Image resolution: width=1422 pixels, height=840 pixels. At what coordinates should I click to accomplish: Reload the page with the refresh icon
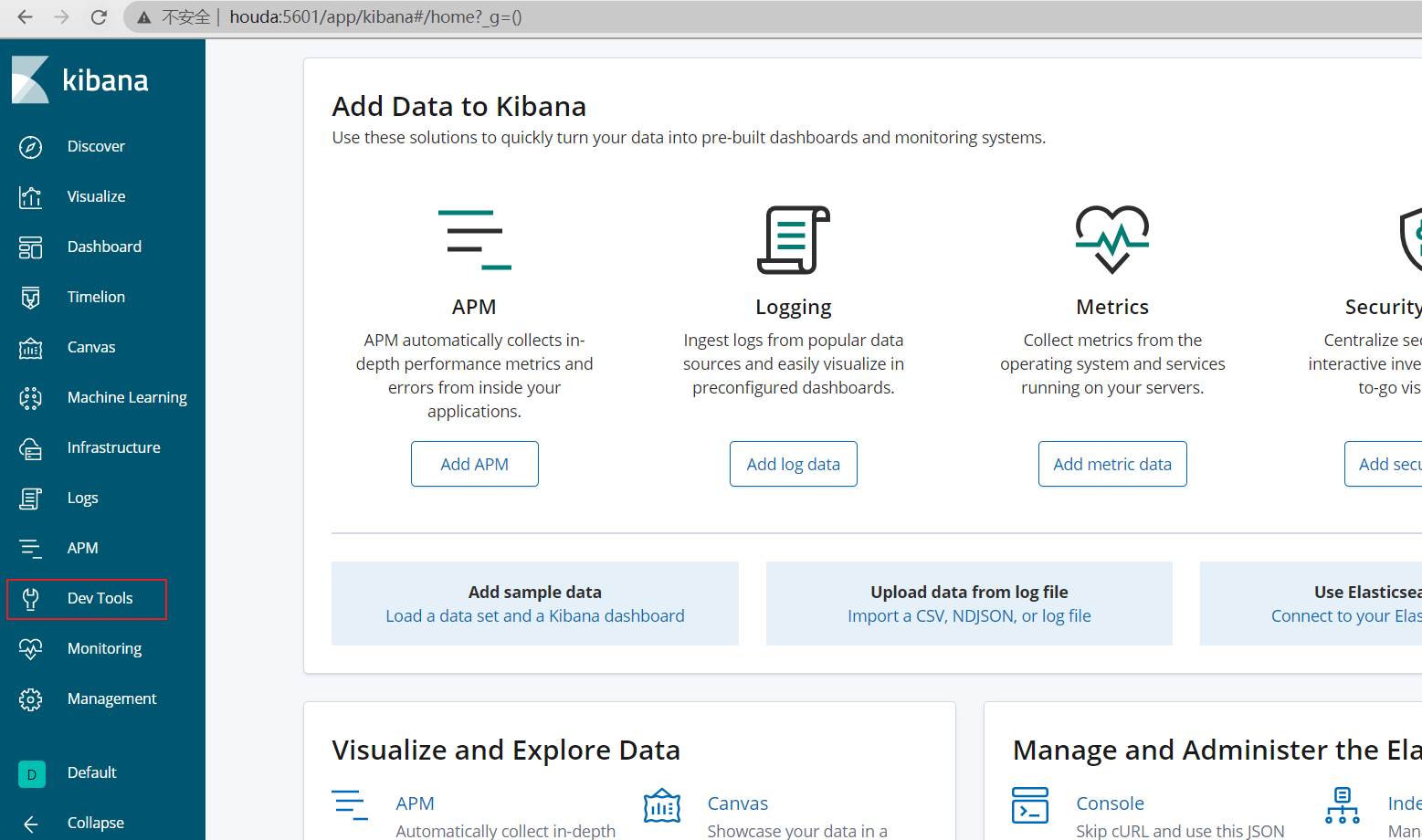click(99, 16)
